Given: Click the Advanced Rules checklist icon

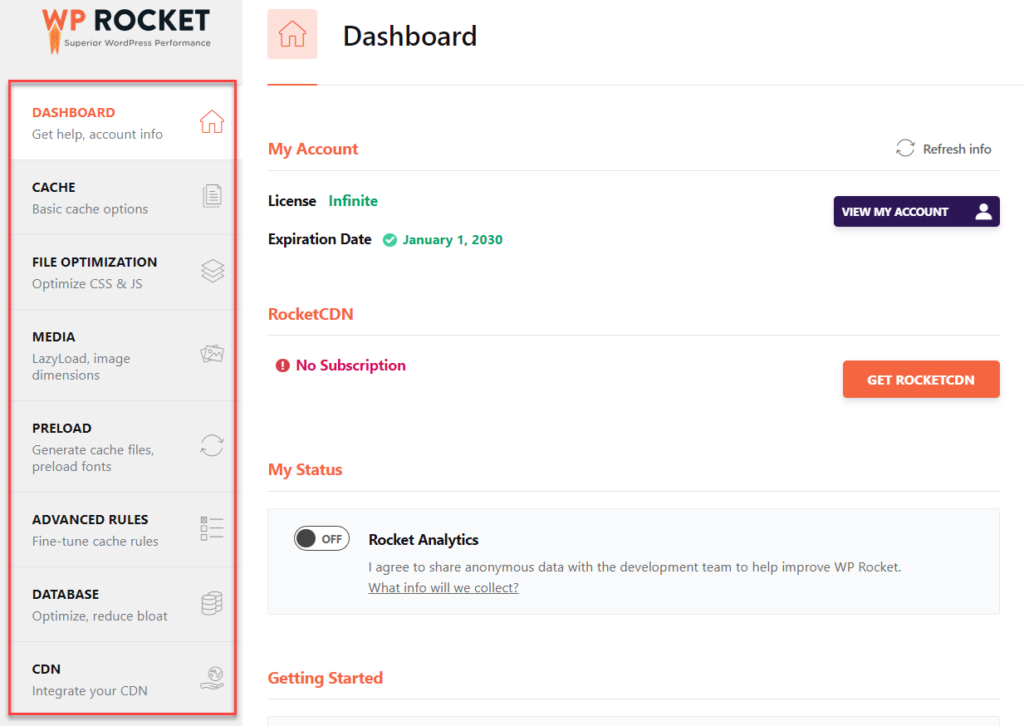Looking at the screenshot, I should pyautogui.click(x=212, y=528).
